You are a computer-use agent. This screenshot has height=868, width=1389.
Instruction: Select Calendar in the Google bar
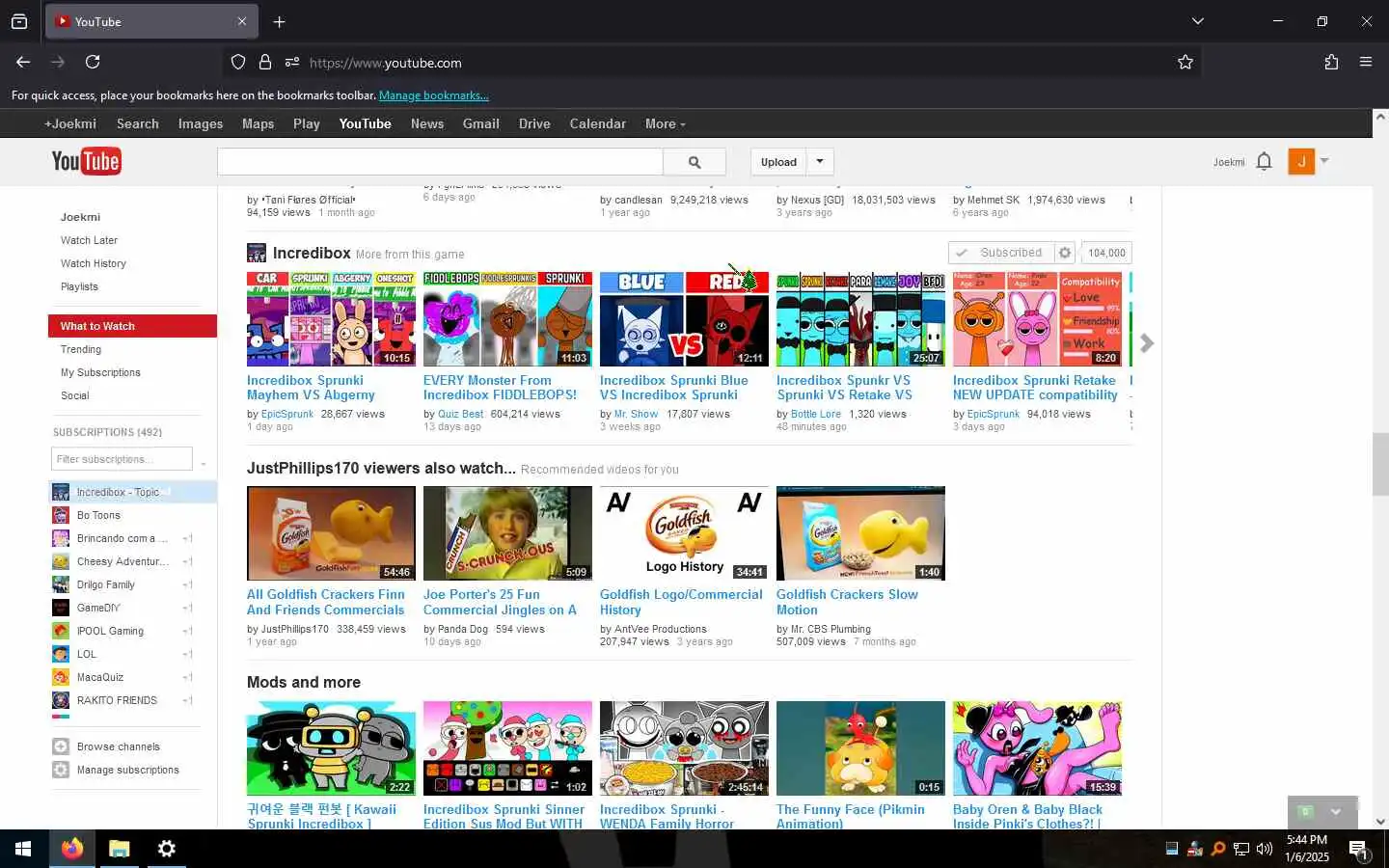[597, 123]
